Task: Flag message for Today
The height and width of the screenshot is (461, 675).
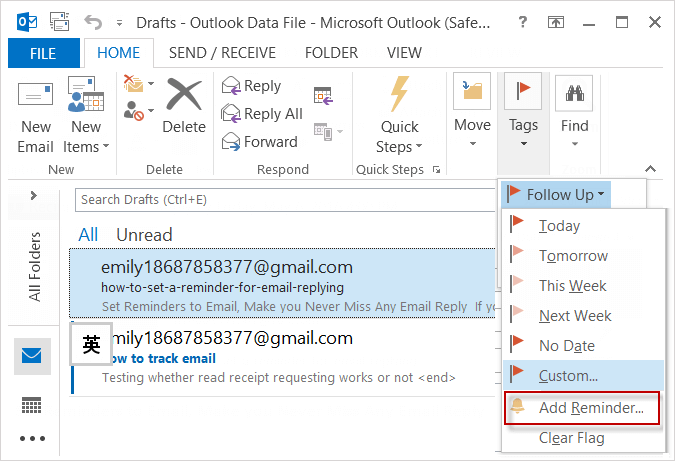Action: click(582, 226)
